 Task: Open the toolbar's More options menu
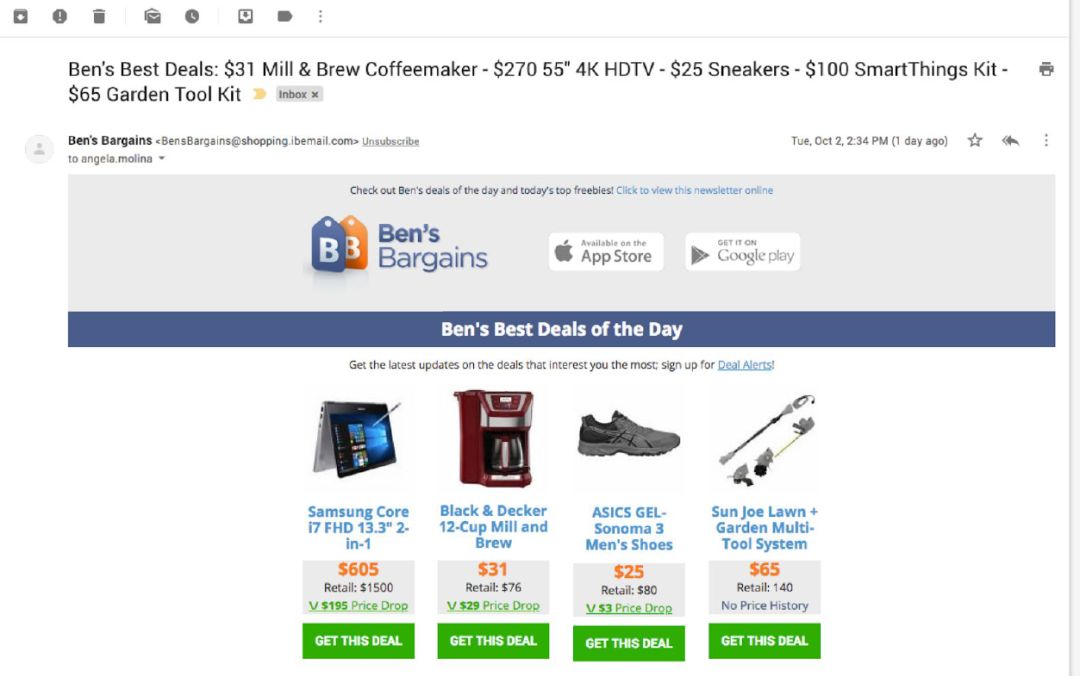(x=320, y=16)
